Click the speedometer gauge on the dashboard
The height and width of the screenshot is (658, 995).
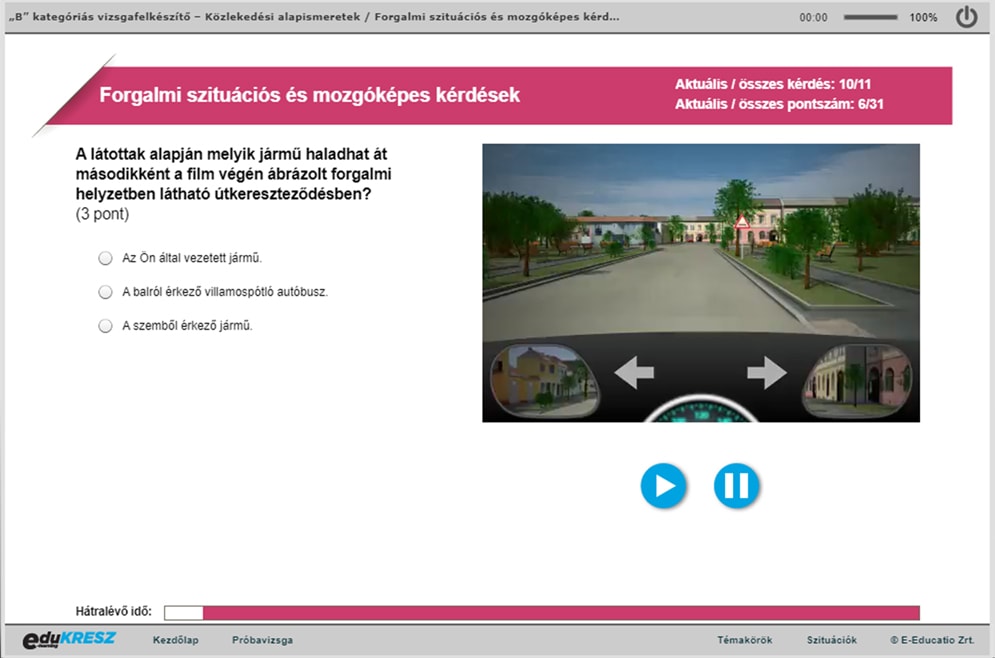point(701,409)
